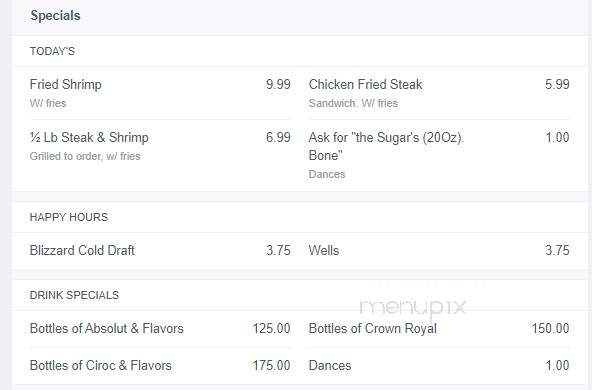Screen dimensions: 592x390
Task: Click the 9.99 price for Fried Shrimp
Action: tap(278, 84)
